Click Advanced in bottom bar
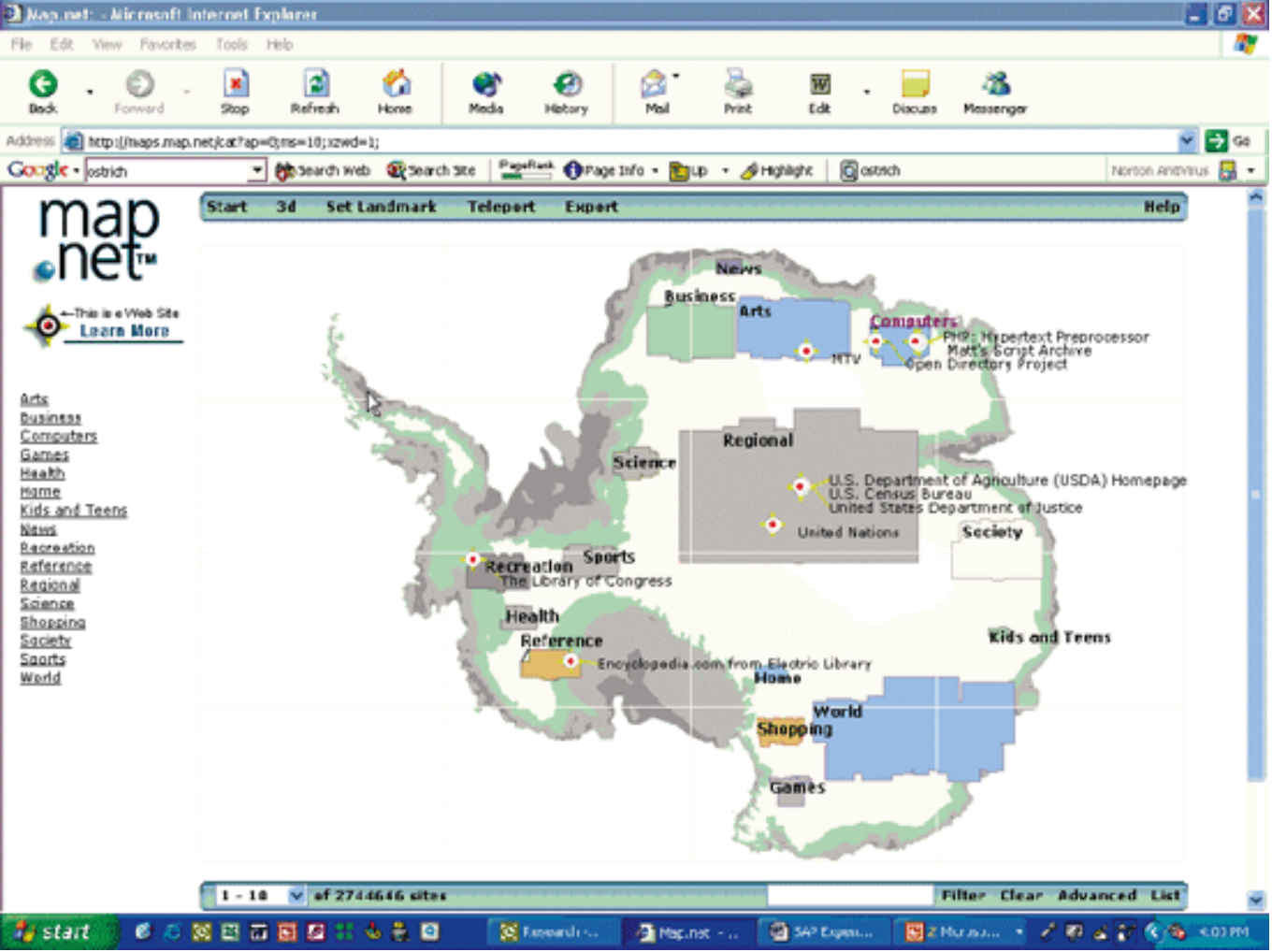 (1097, 895)
